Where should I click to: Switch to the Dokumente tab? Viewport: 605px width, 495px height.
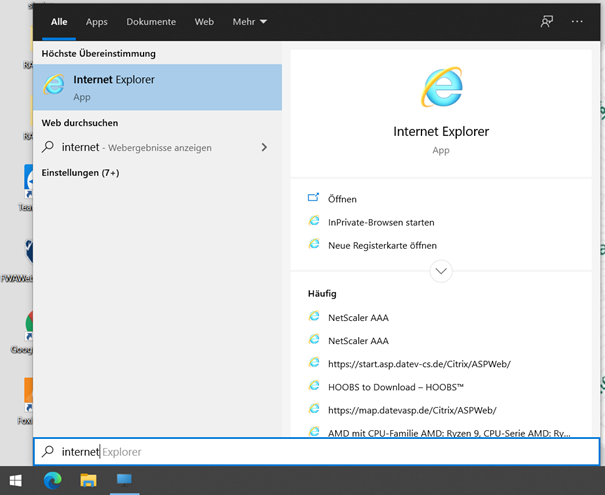tap(151, 22)
